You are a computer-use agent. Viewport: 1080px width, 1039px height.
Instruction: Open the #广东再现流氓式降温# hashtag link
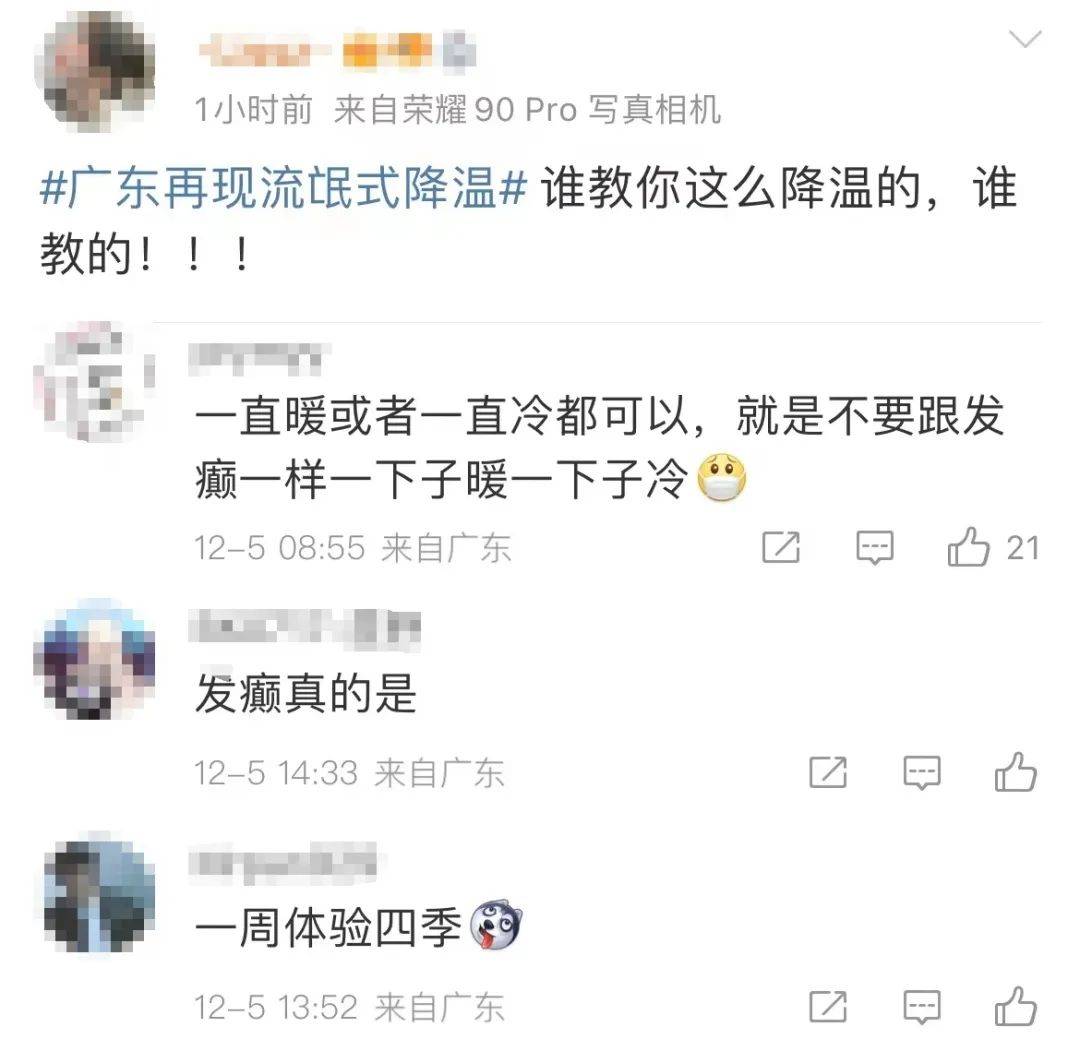click(284, 187)
